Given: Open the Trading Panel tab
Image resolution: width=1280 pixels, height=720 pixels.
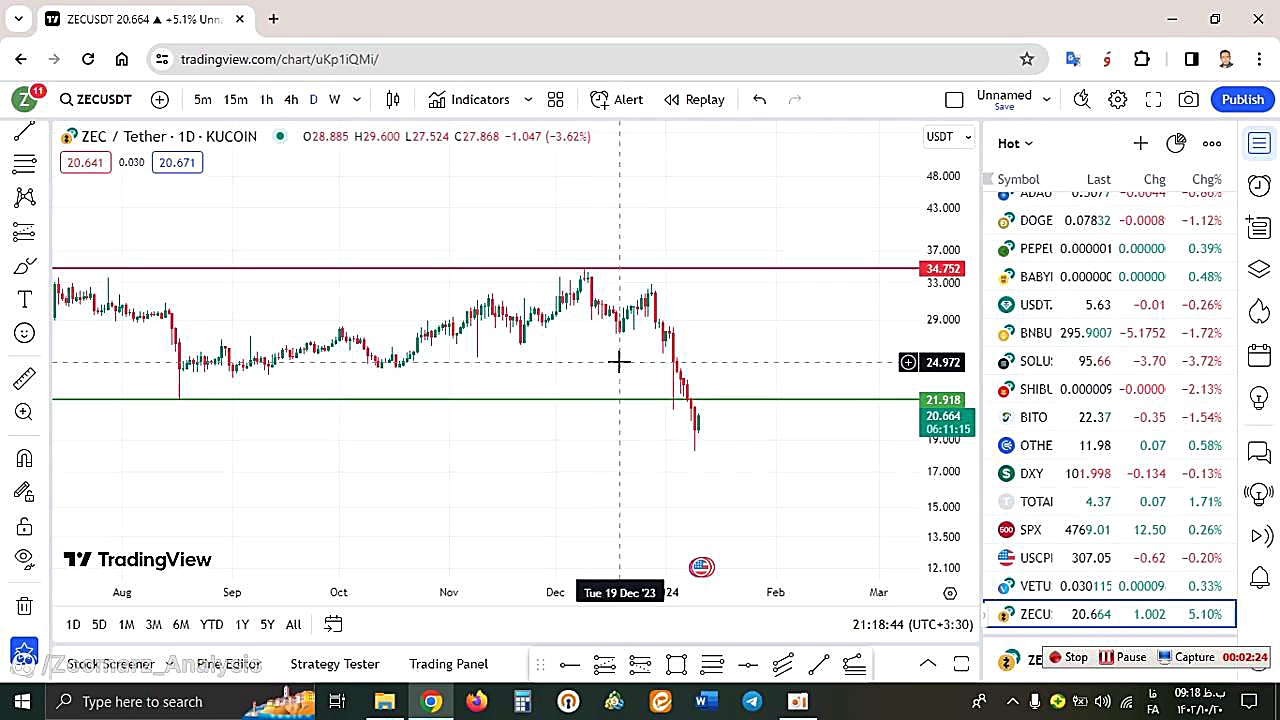Looking at the screenshot, I should coord(448,664).
